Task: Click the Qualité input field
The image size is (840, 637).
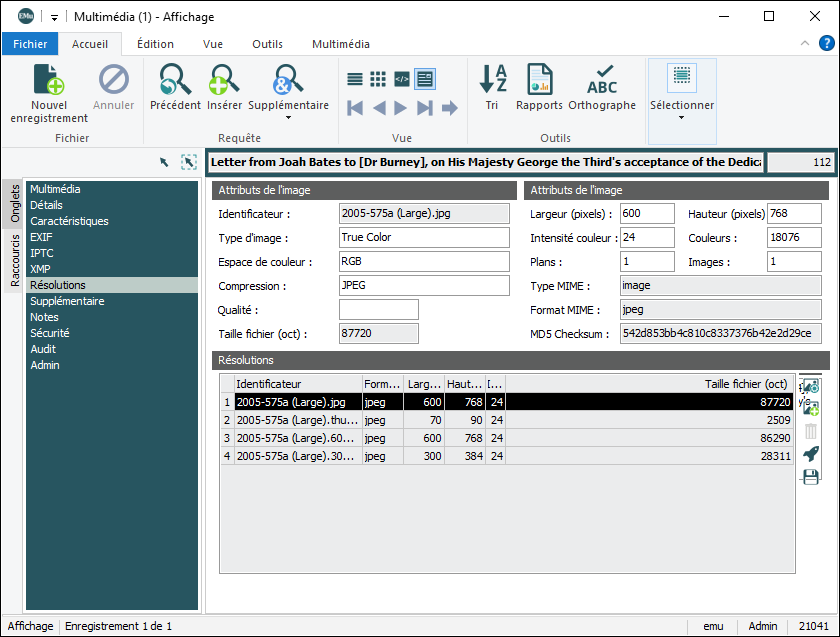Action: 379,310
